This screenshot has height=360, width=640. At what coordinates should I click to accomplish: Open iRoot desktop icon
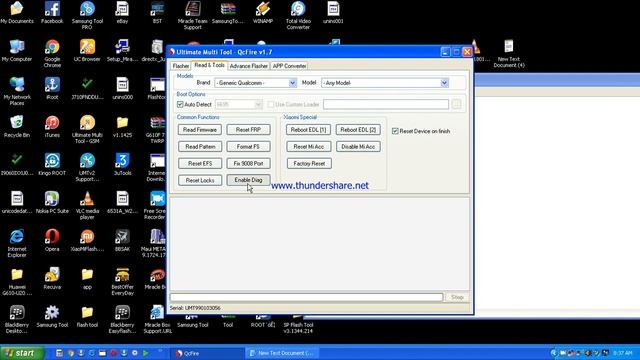52,88
